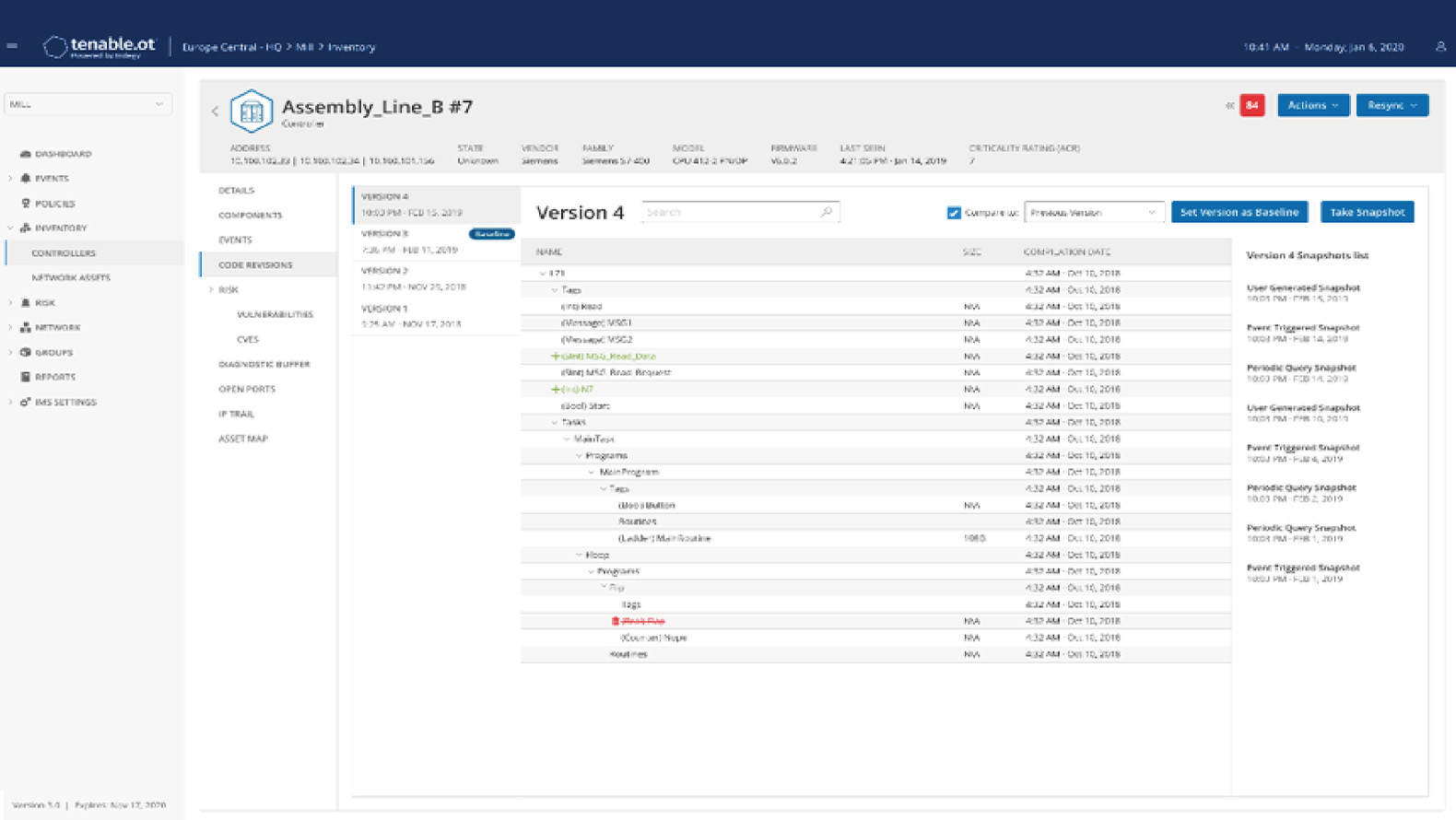Collapse the MainTask tree node
The image size is (1456, 820).
(567, 439)
